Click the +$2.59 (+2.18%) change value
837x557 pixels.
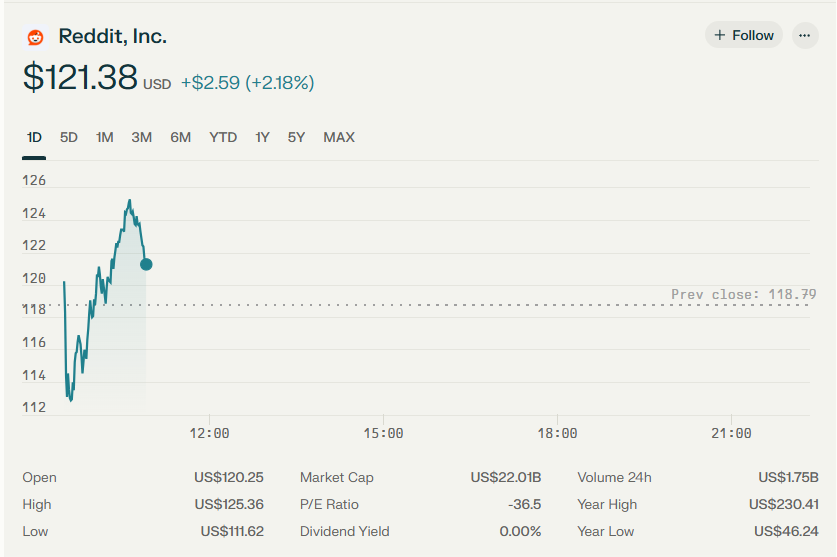point(248,83)
